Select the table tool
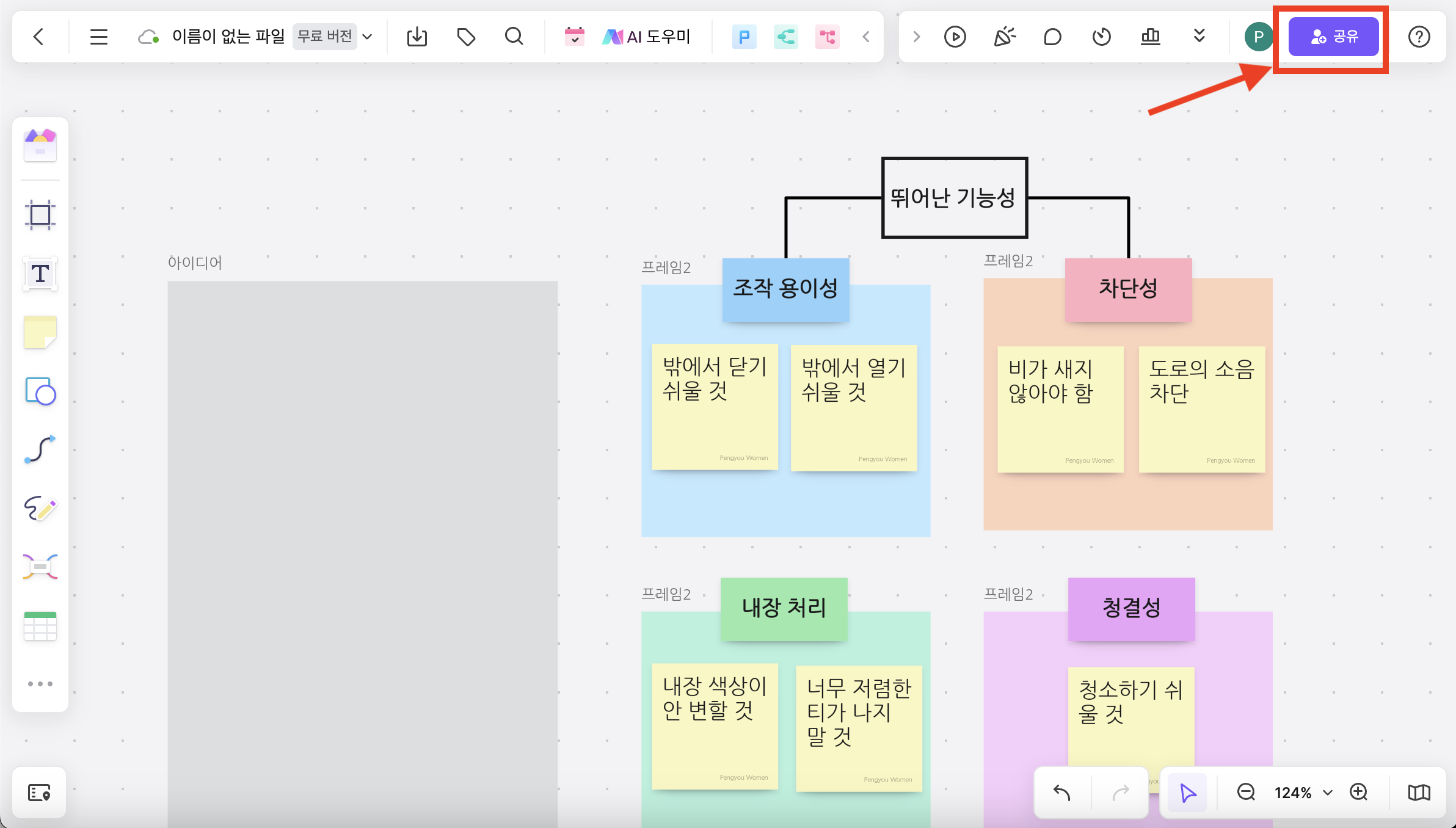The height and width of the screenshot is (828, 1456). pyautogui.click(x=40, y=626)
